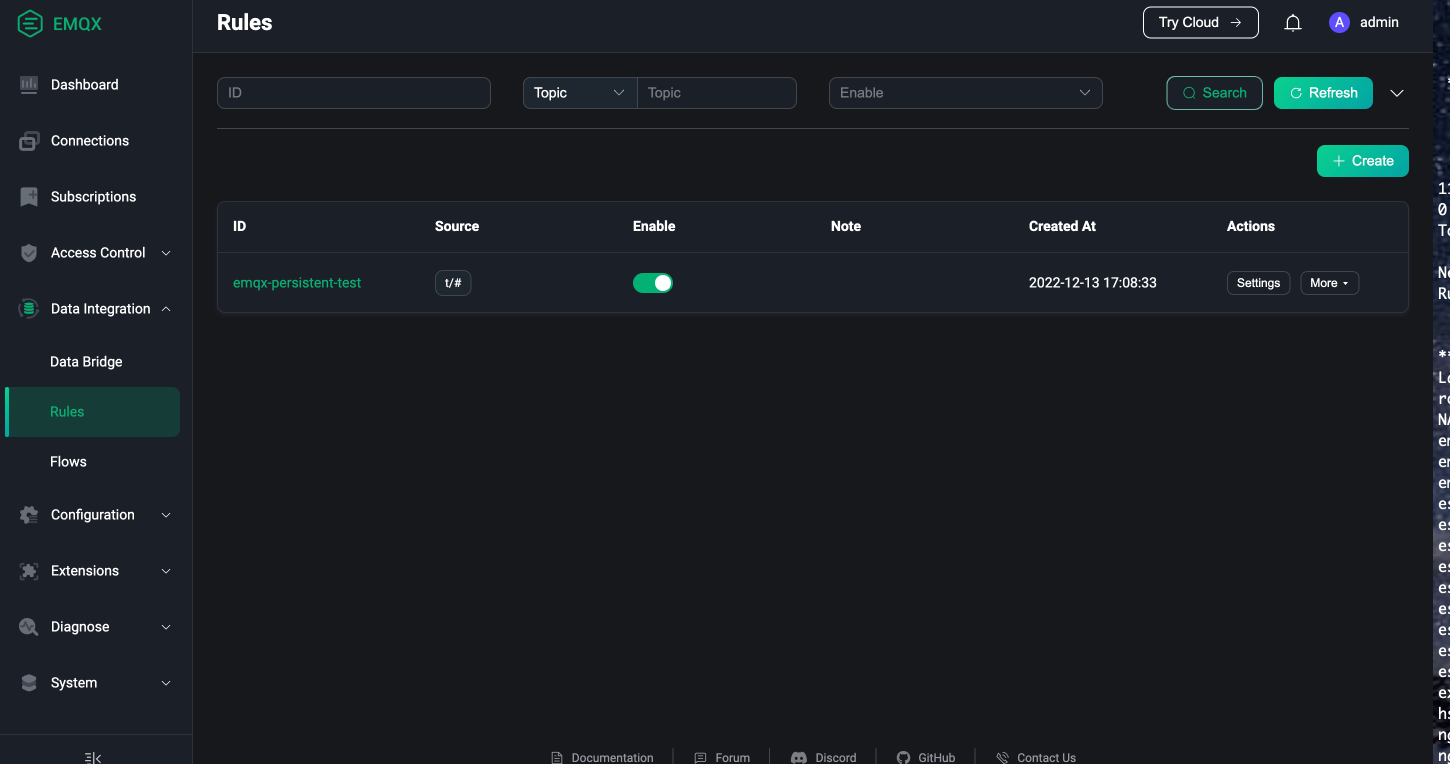
Task: Collapse sidebar using the bottom collapse icon
Action: pos(93,757)
